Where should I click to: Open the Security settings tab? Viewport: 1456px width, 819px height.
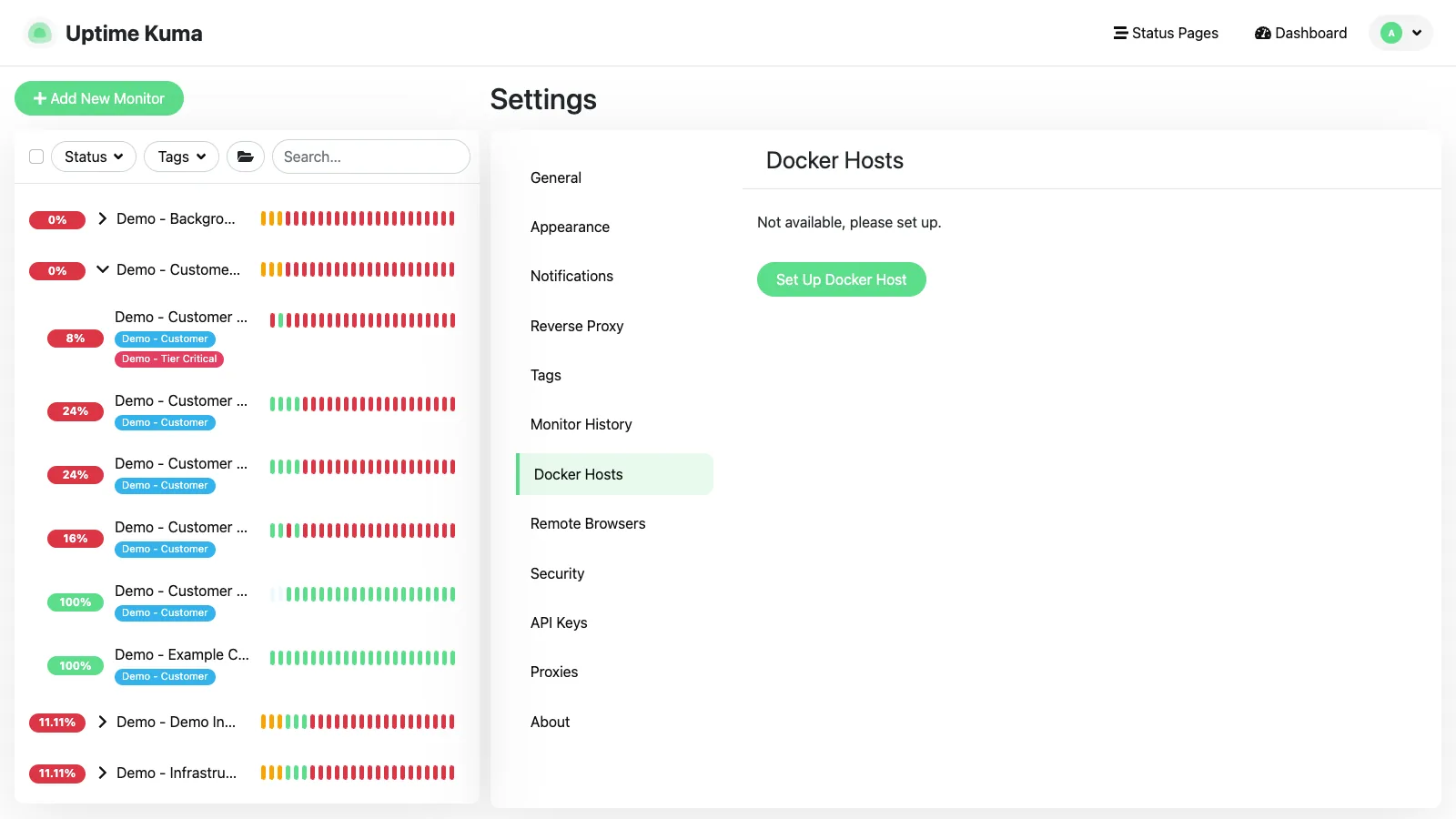click(614, 573)
